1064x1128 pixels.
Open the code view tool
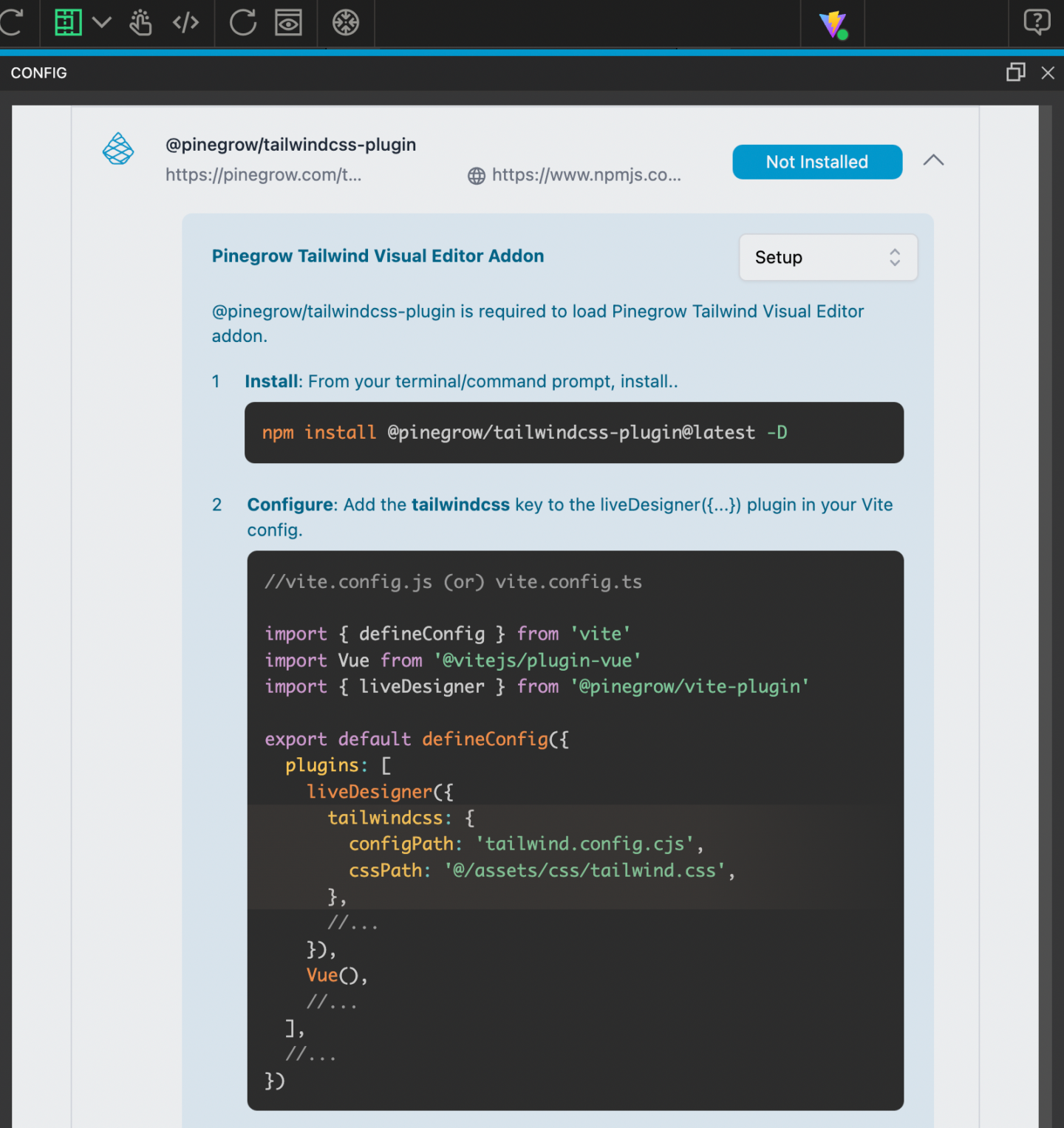click(x=186, y=23)
